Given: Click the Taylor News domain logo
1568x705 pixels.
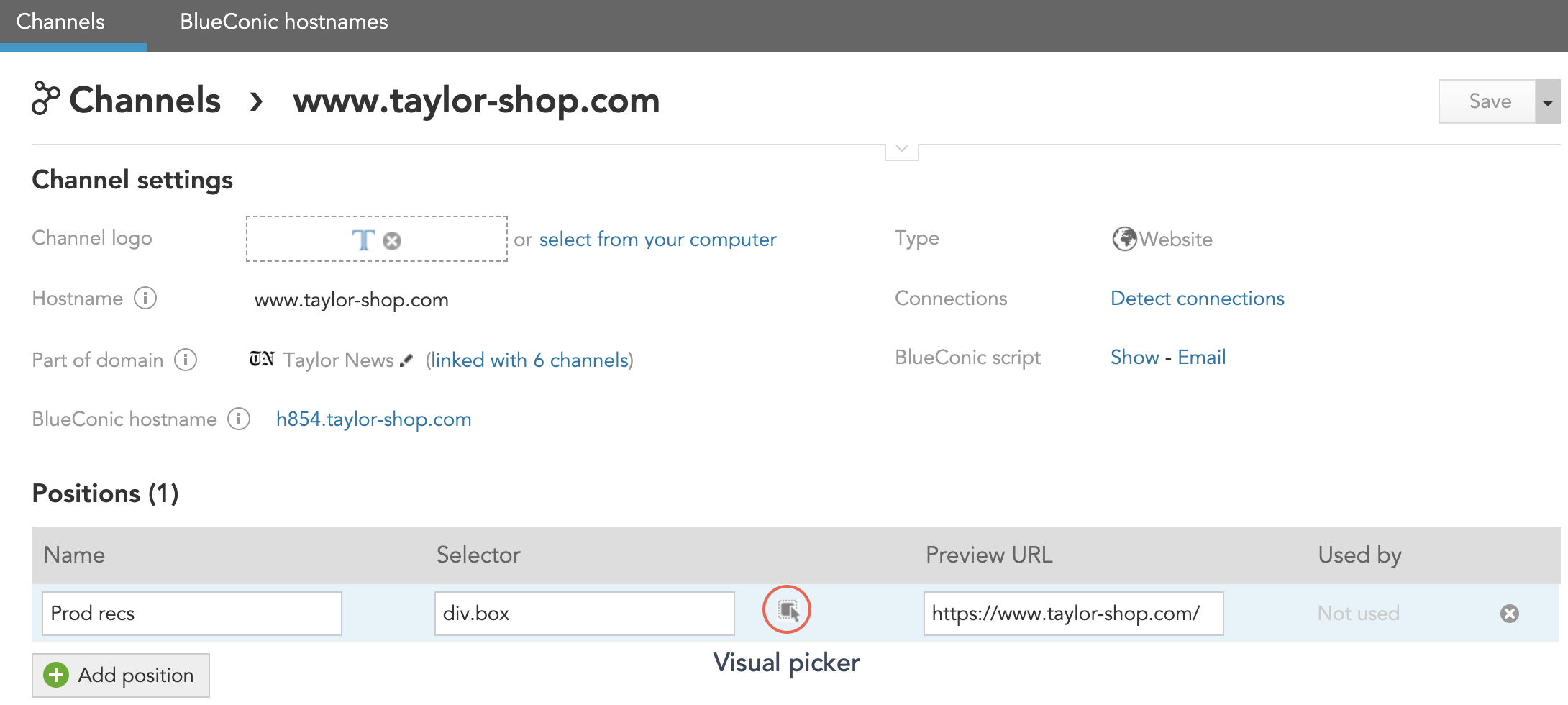Looking at the screenshot, I should click(262, 358).
